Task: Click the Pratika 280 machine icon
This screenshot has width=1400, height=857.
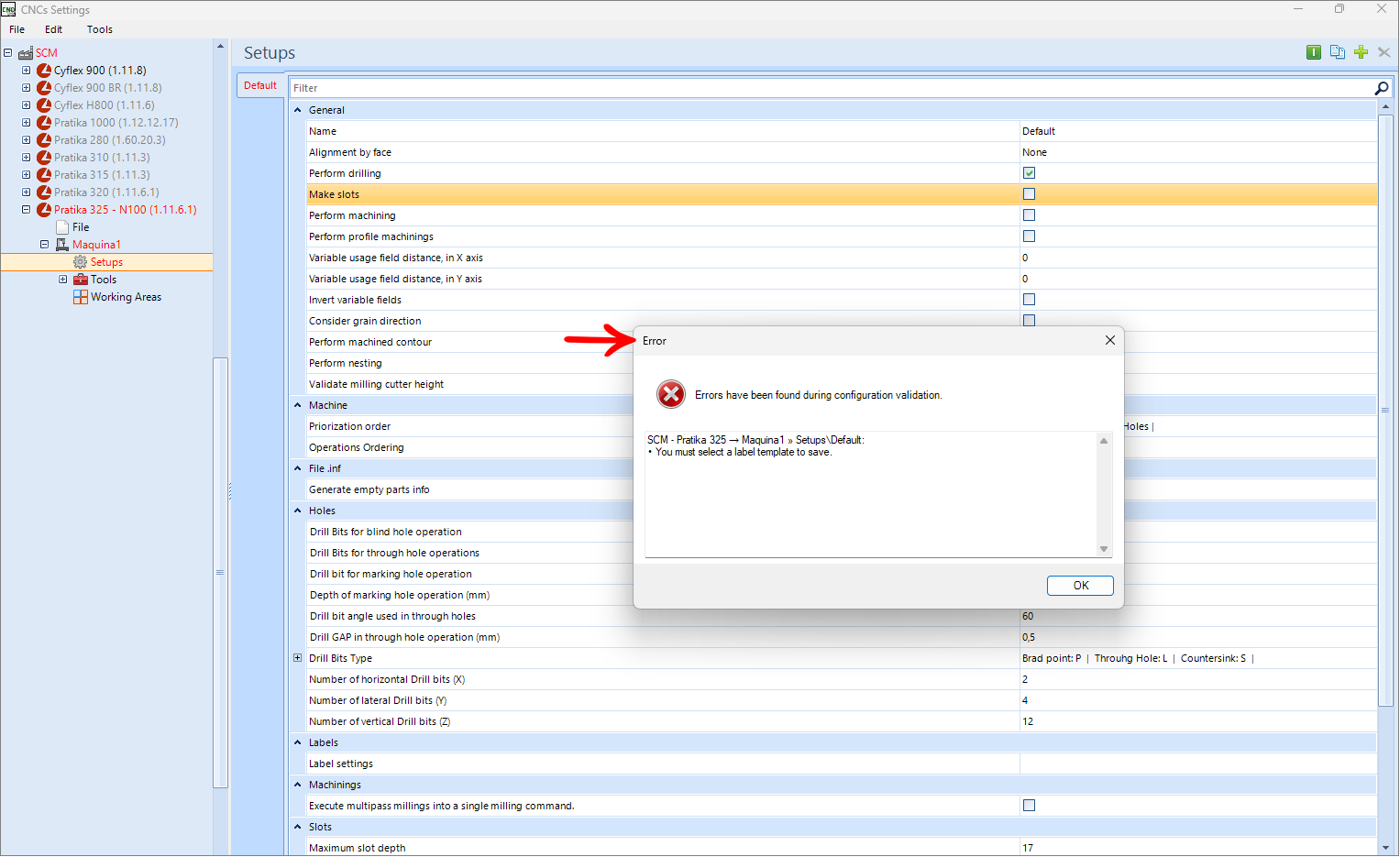Action: tap(44, 140)
